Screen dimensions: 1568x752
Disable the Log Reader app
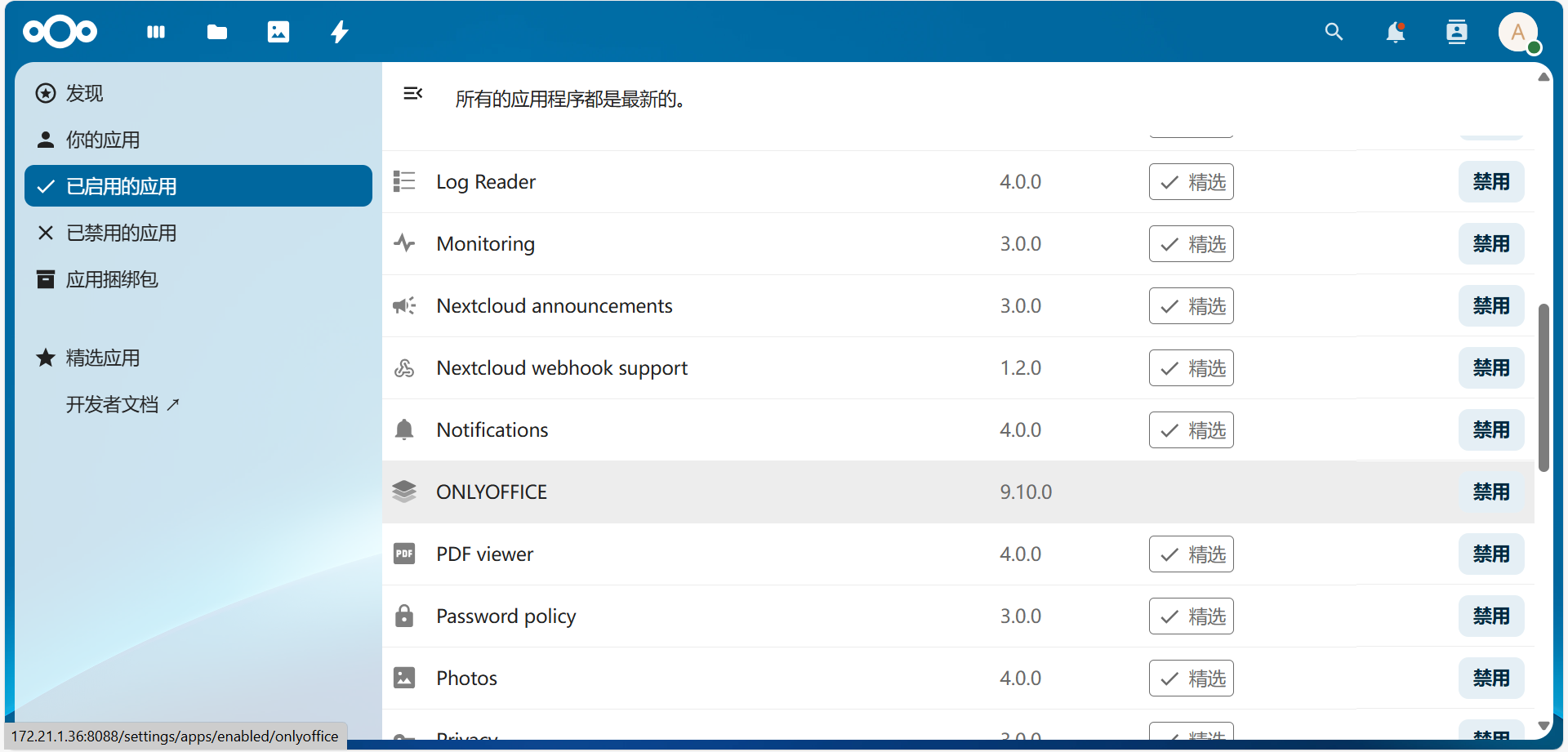[1491, 181]
